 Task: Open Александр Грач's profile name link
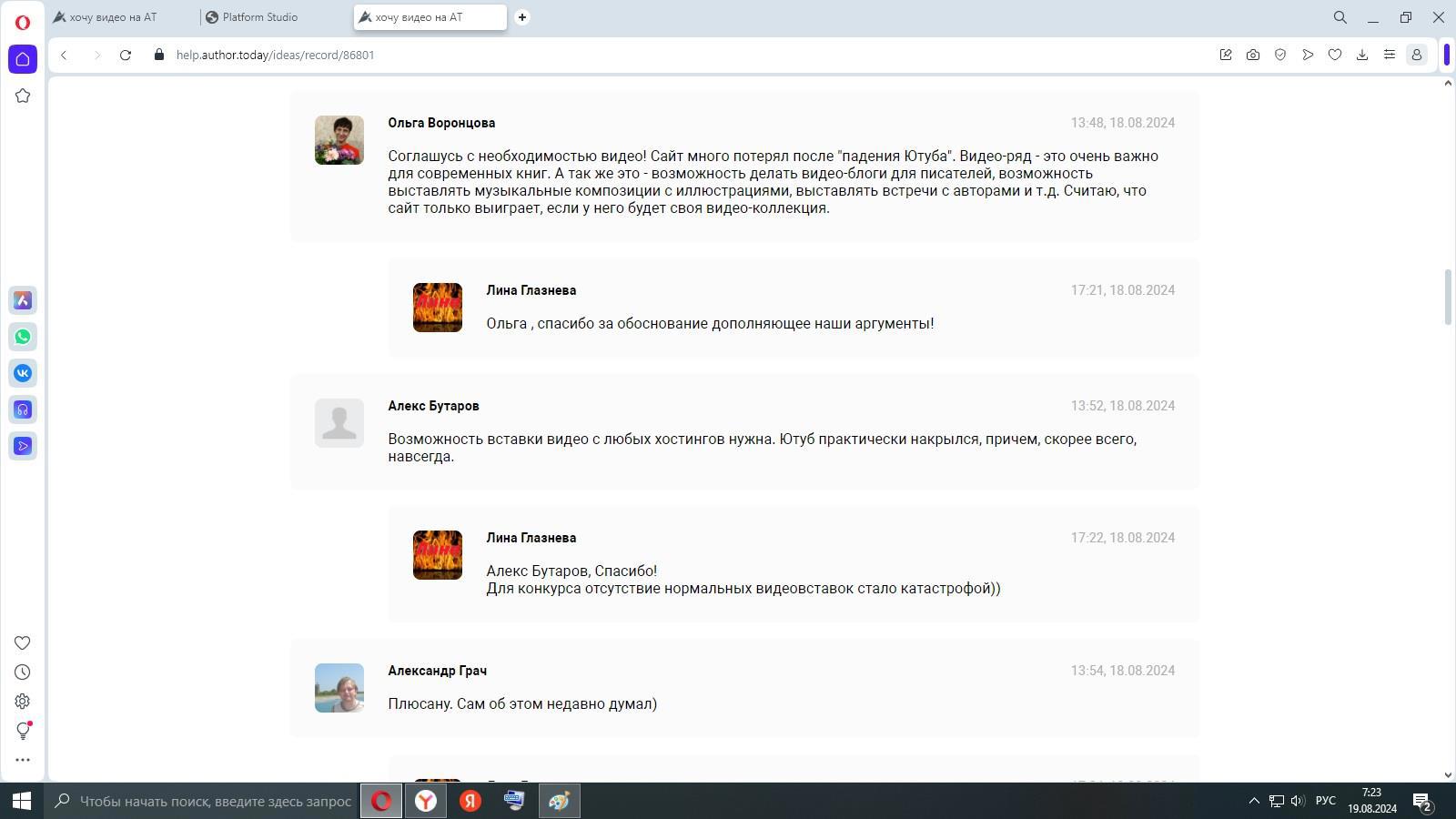pyautogui.click(x=437, y=671)
